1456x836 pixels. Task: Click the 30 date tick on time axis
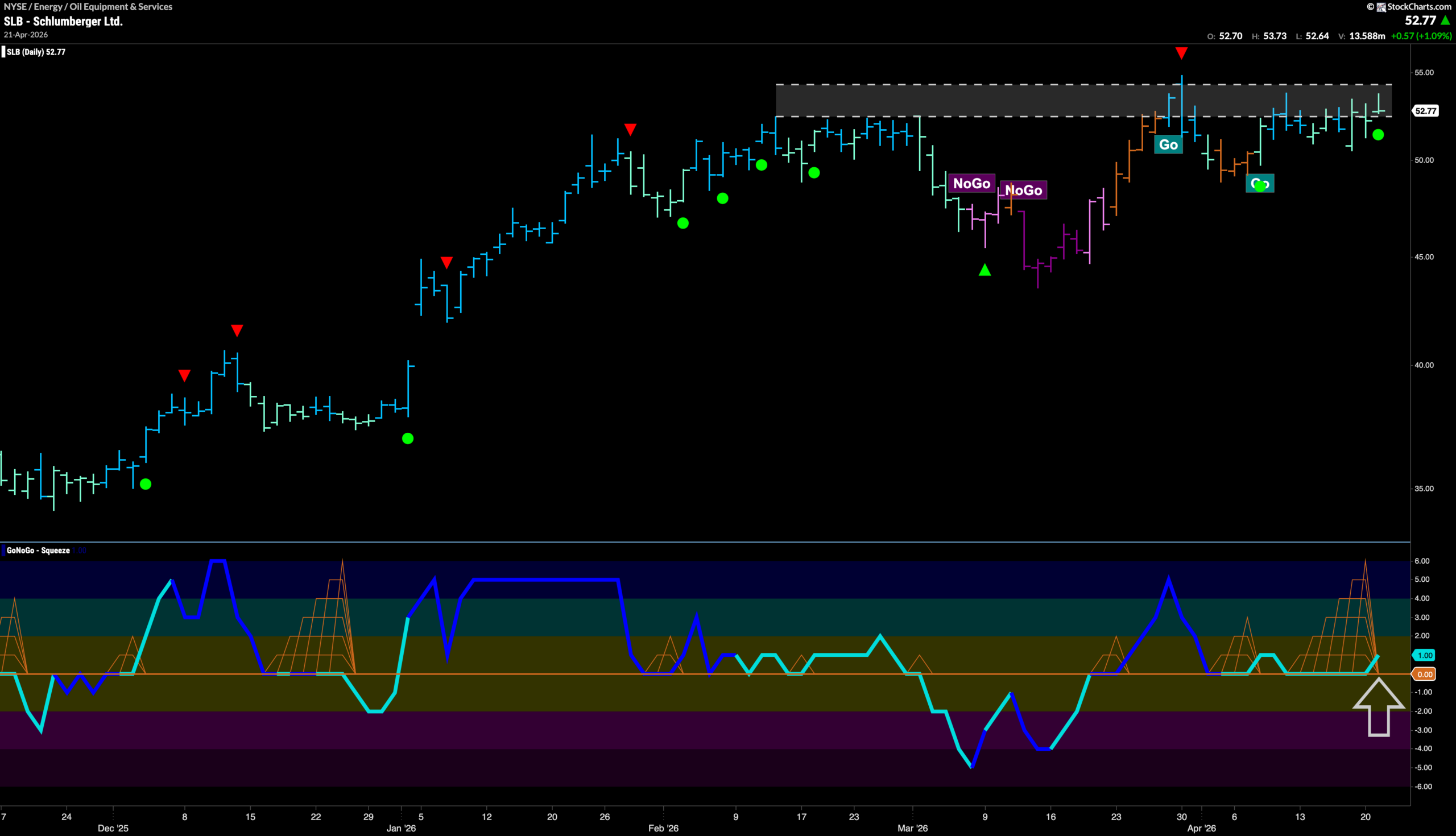click(1181, 817)
